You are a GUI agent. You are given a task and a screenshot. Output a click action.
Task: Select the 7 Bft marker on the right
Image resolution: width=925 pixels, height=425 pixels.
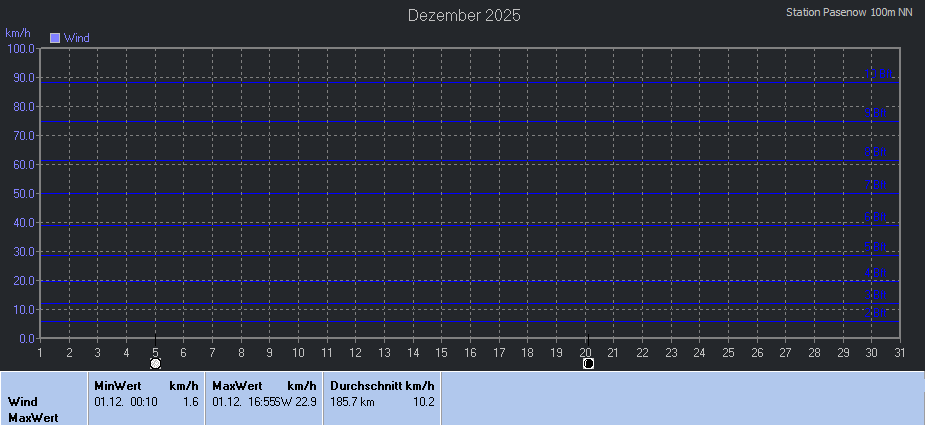point(876,185)
